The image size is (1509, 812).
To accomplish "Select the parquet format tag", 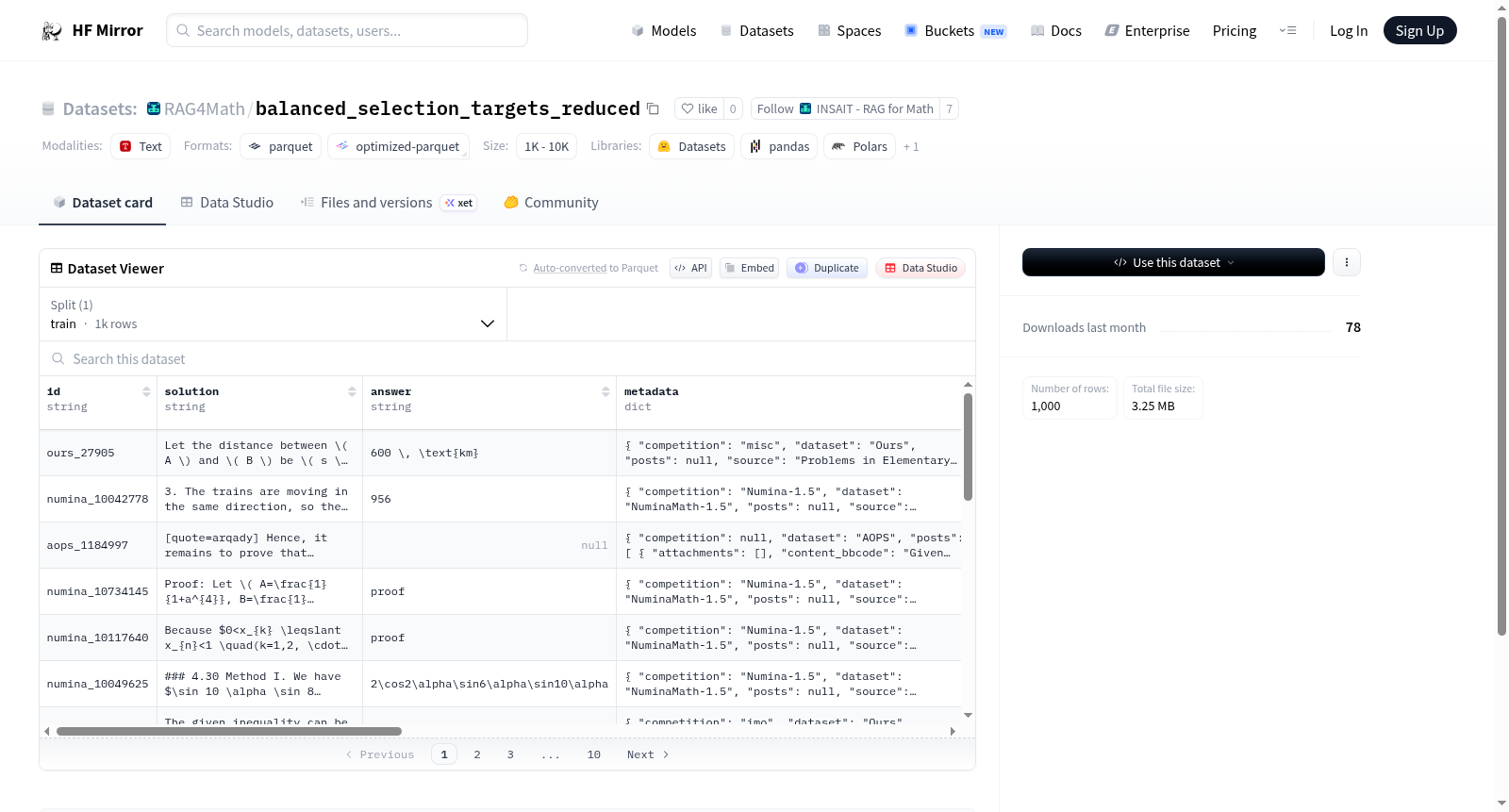I will pos(281,146).
